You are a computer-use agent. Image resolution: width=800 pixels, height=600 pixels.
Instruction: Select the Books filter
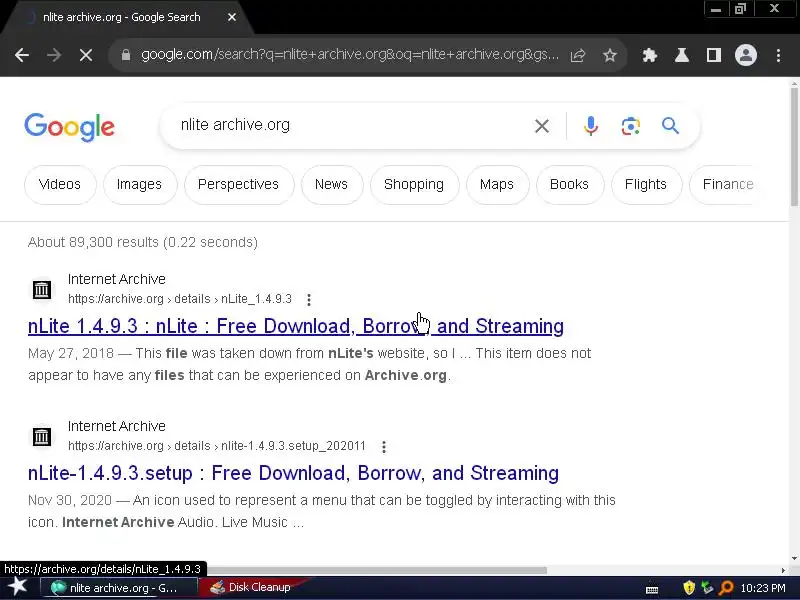(x=569, y=184)
